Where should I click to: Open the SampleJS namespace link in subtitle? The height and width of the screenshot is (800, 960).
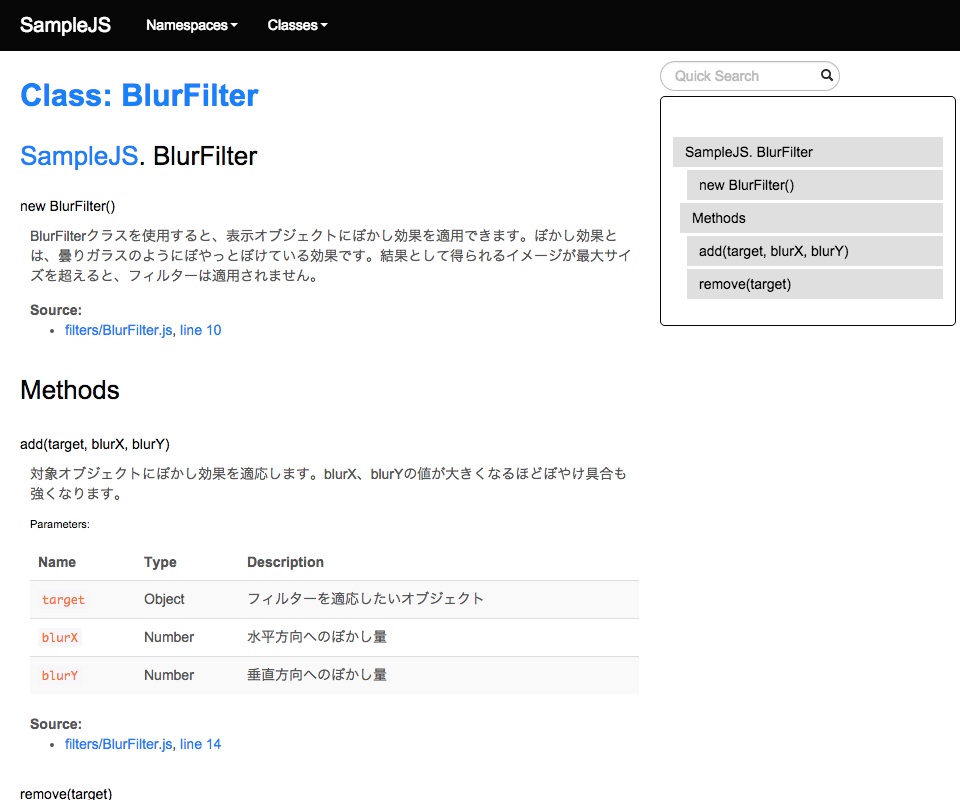[79, 155]
